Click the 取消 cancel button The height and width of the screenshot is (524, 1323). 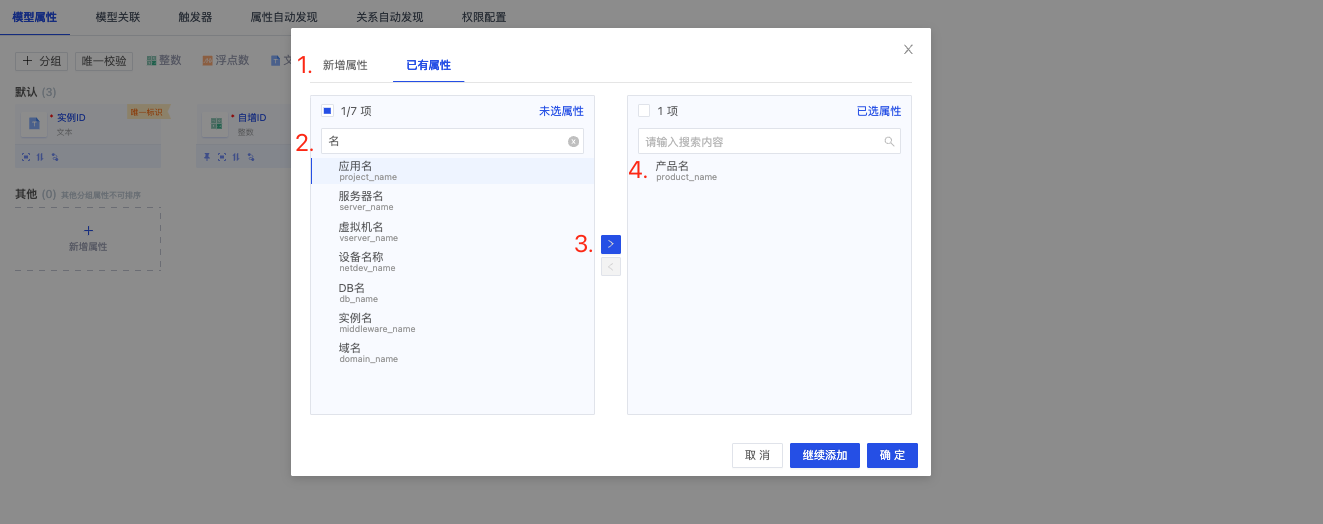pos(757,455)
